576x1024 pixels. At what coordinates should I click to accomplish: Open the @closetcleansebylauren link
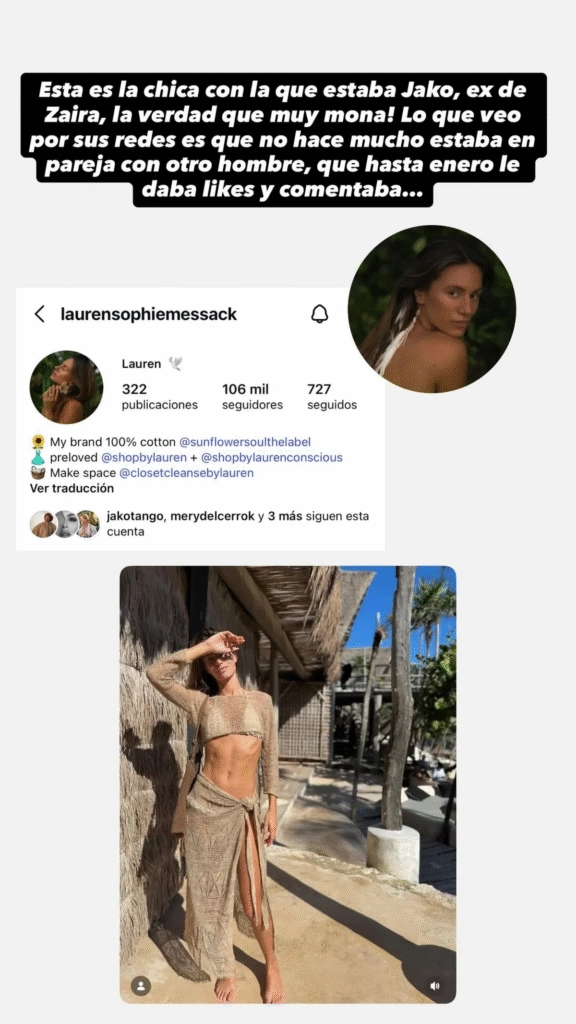click(x=186, y=472)
